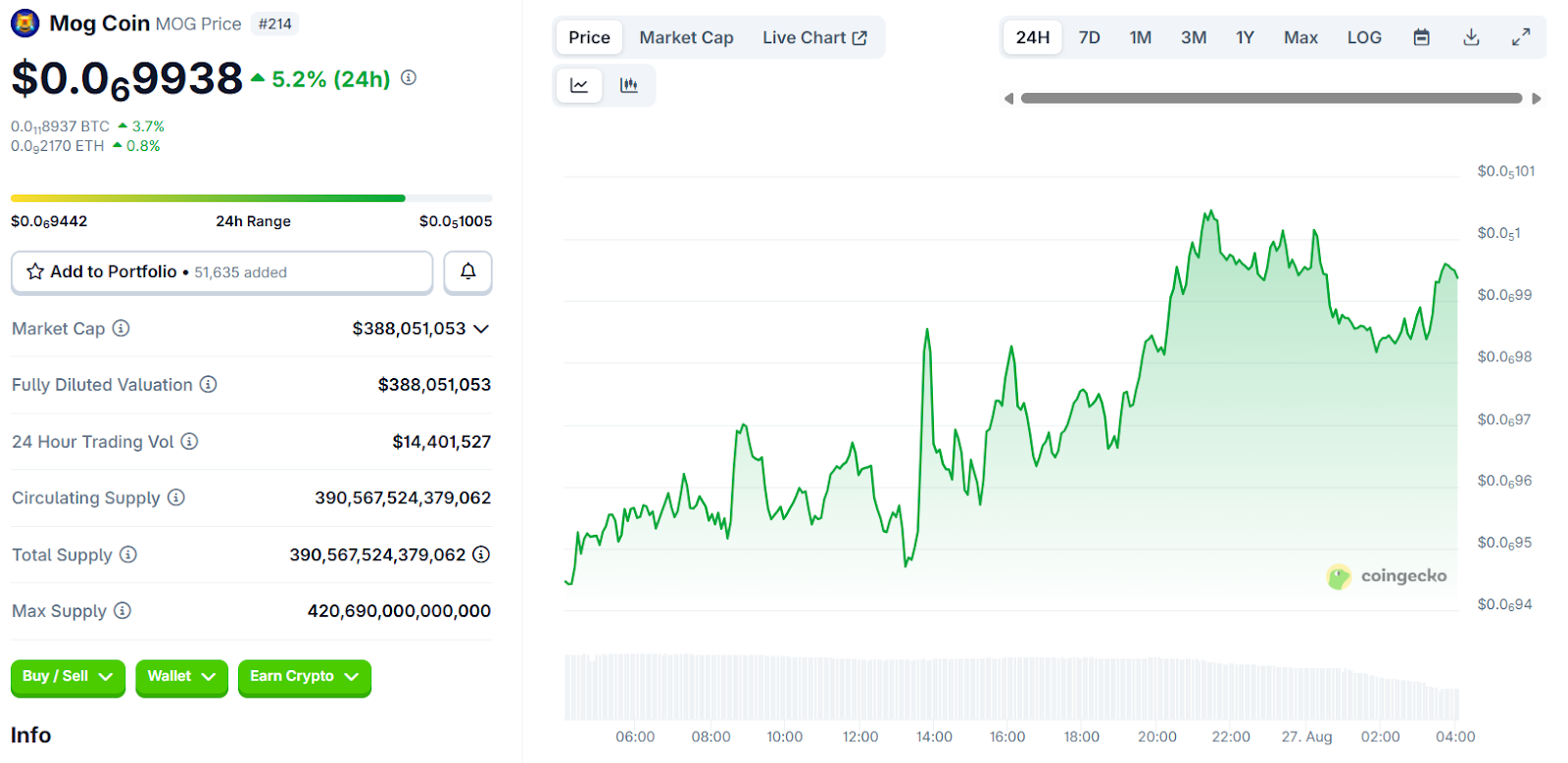The height and width of the screenshot is (763, 1568).
Task: Click the volume bars below the chart
Action: click(1011, 687)
